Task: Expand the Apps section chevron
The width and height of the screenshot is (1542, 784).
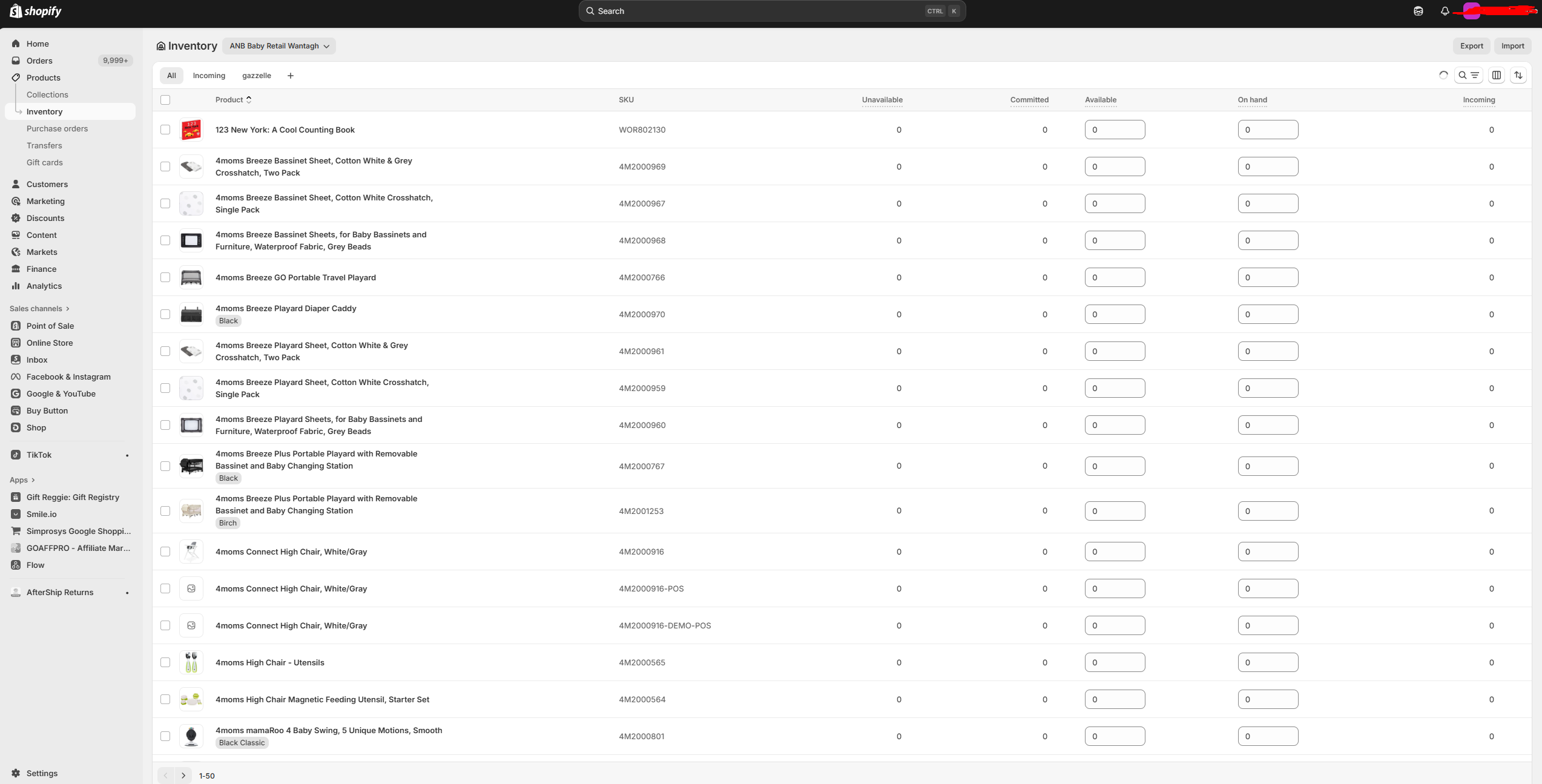Action: [33, 480]
